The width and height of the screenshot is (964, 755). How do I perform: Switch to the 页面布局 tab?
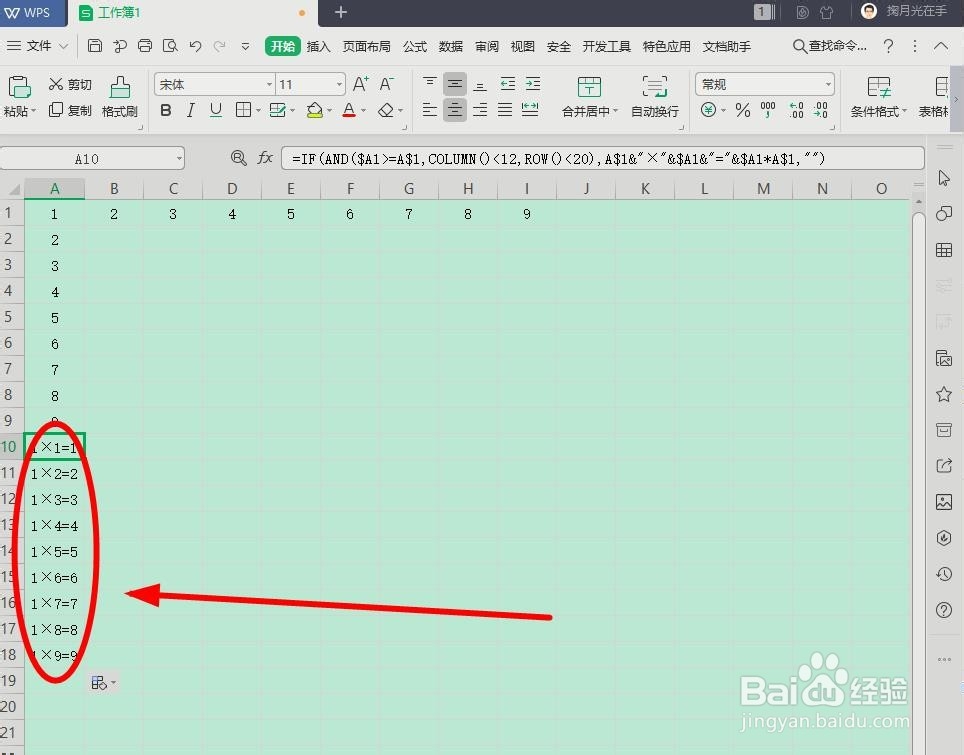pos(366,46)
